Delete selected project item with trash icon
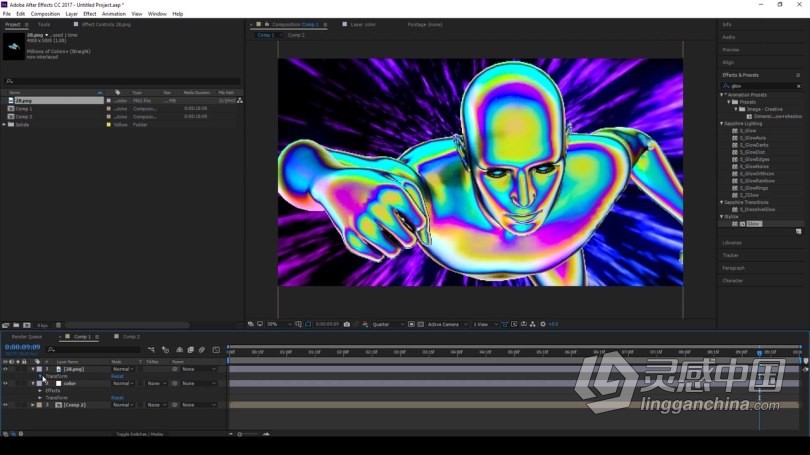This screenshot has width=810, height=455. point(58,325)
